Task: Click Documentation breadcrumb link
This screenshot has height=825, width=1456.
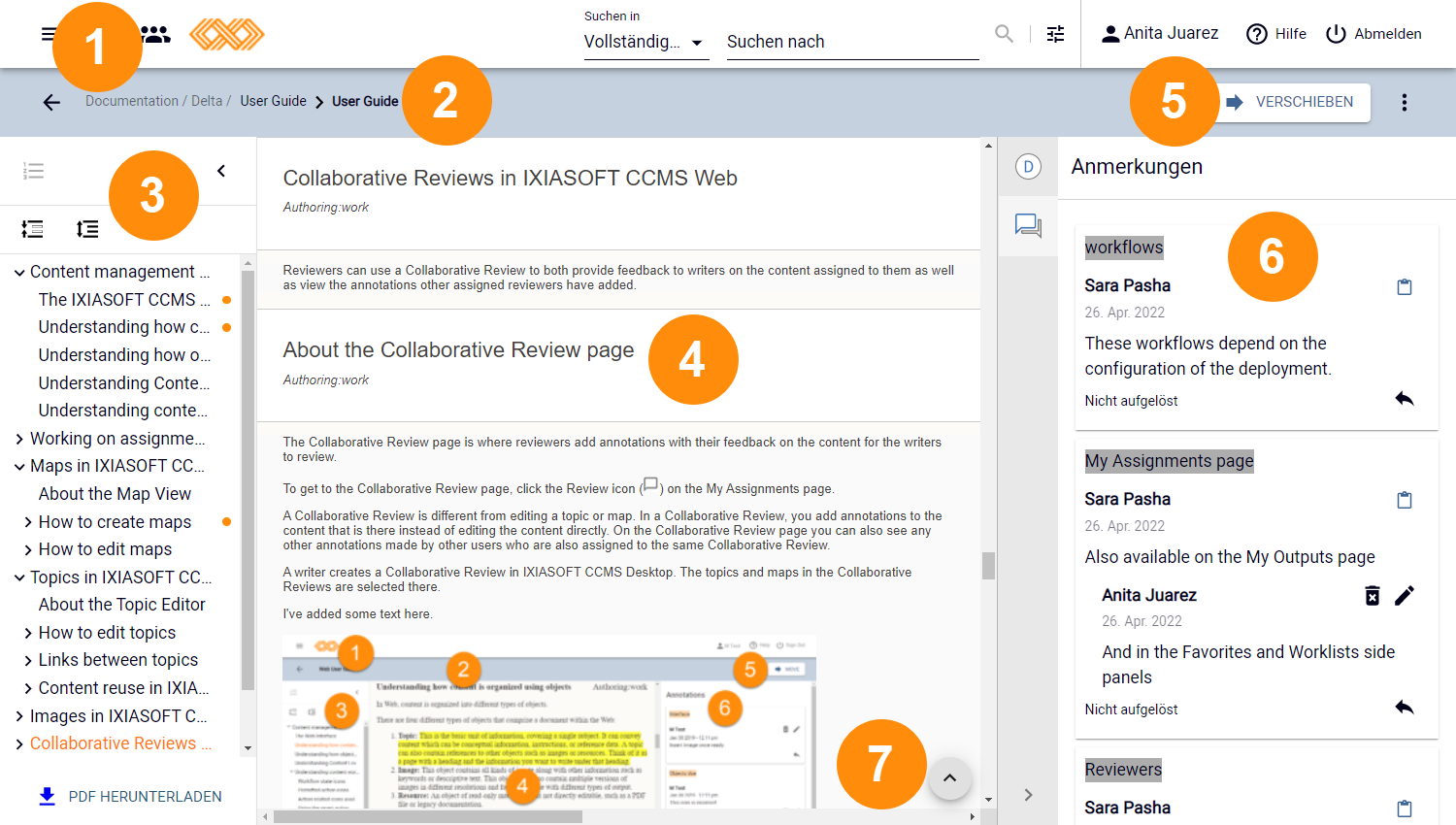Action: (132, 101)
